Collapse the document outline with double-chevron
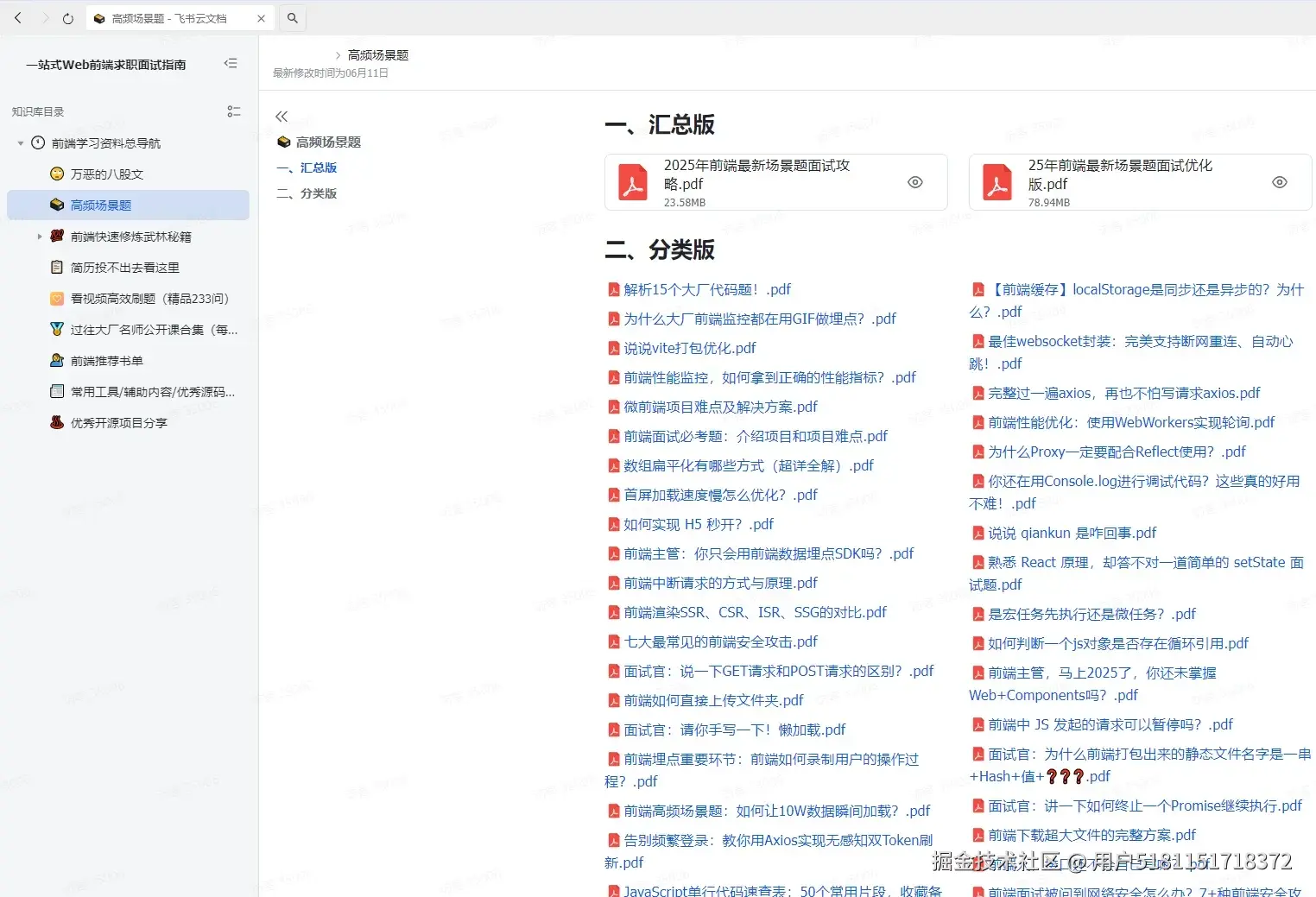The height and width of the screenshot is (897, 1316). (x=282, y=116)
